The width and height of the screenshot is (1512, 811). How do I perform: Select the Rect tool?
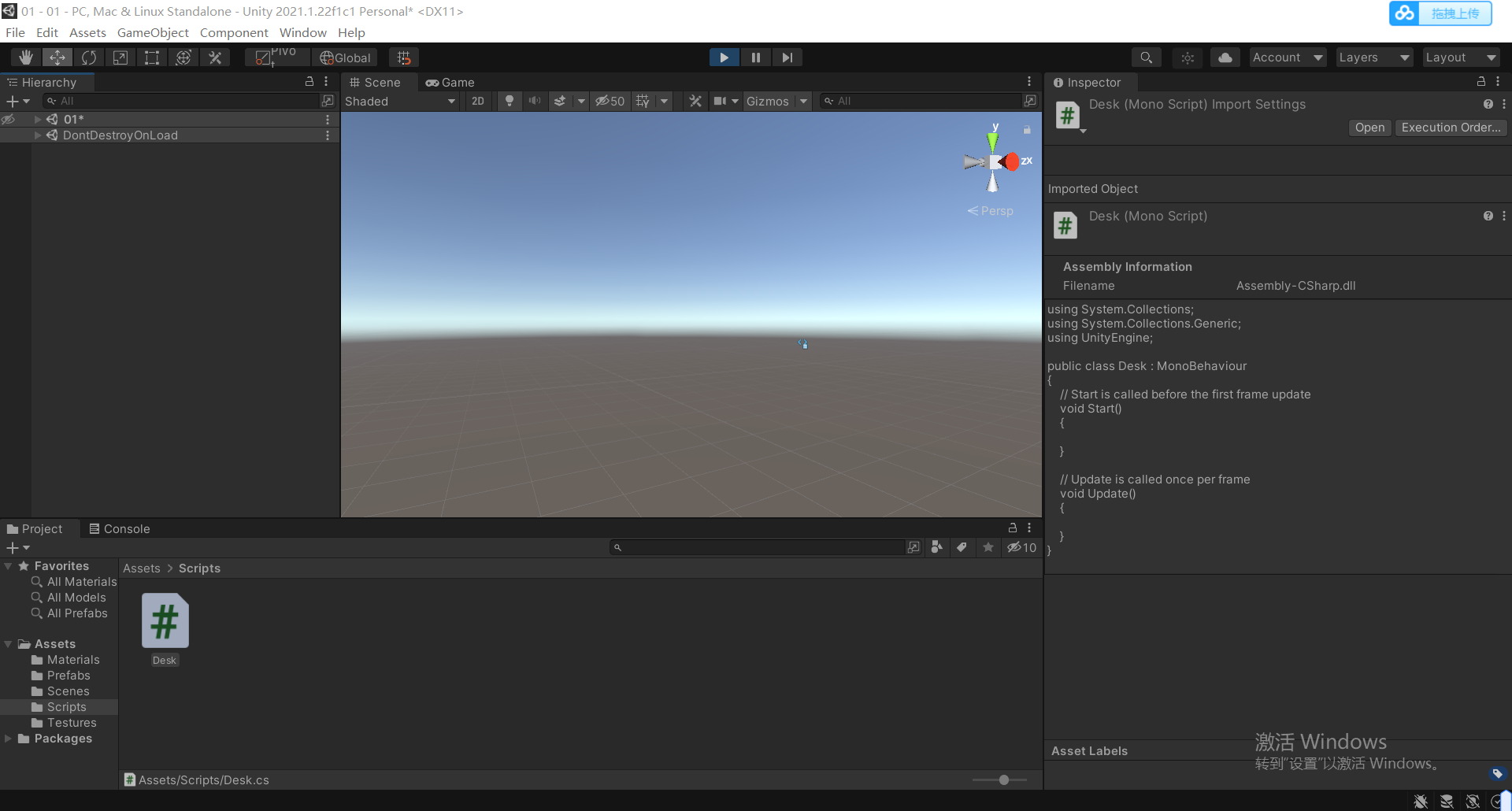152,57
